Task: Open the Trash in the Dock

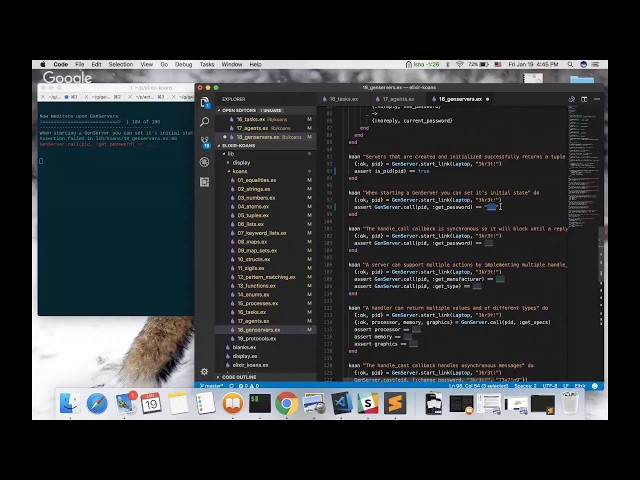Action: point(570,404)
